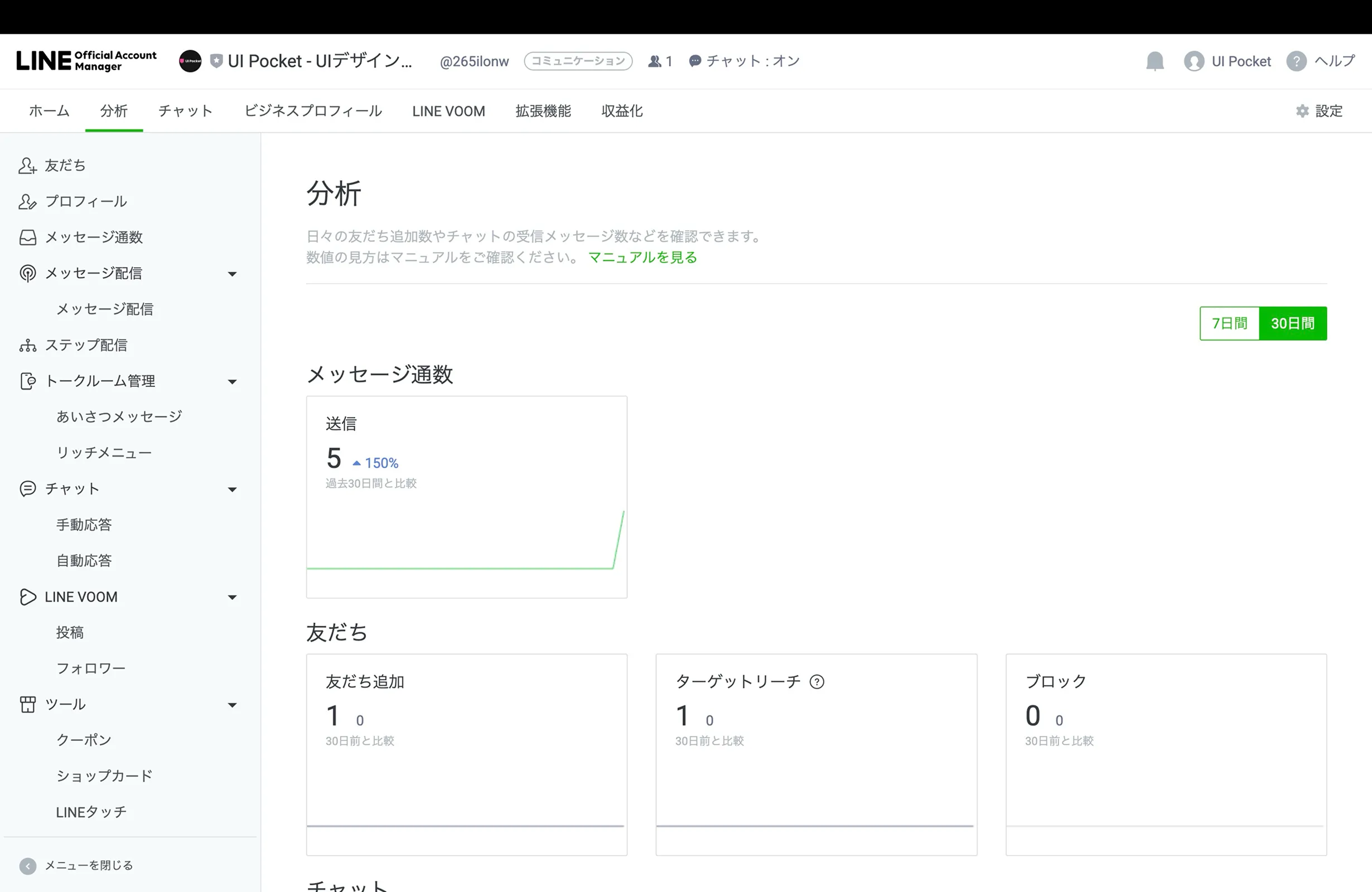
Task: Click the @265ilonw account ID
Action: (x=474, y=61)
